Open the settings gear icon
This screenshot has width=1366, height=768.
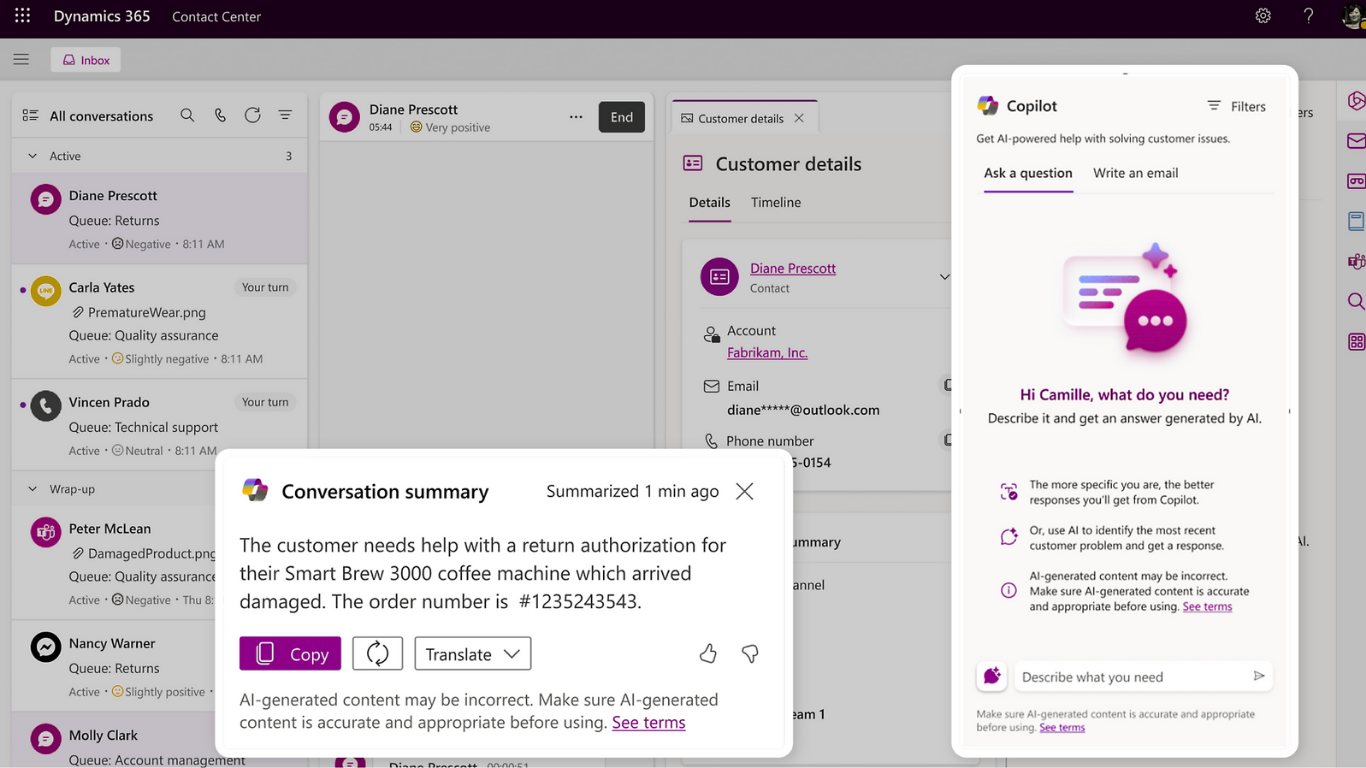click(x=1263, y=16)
